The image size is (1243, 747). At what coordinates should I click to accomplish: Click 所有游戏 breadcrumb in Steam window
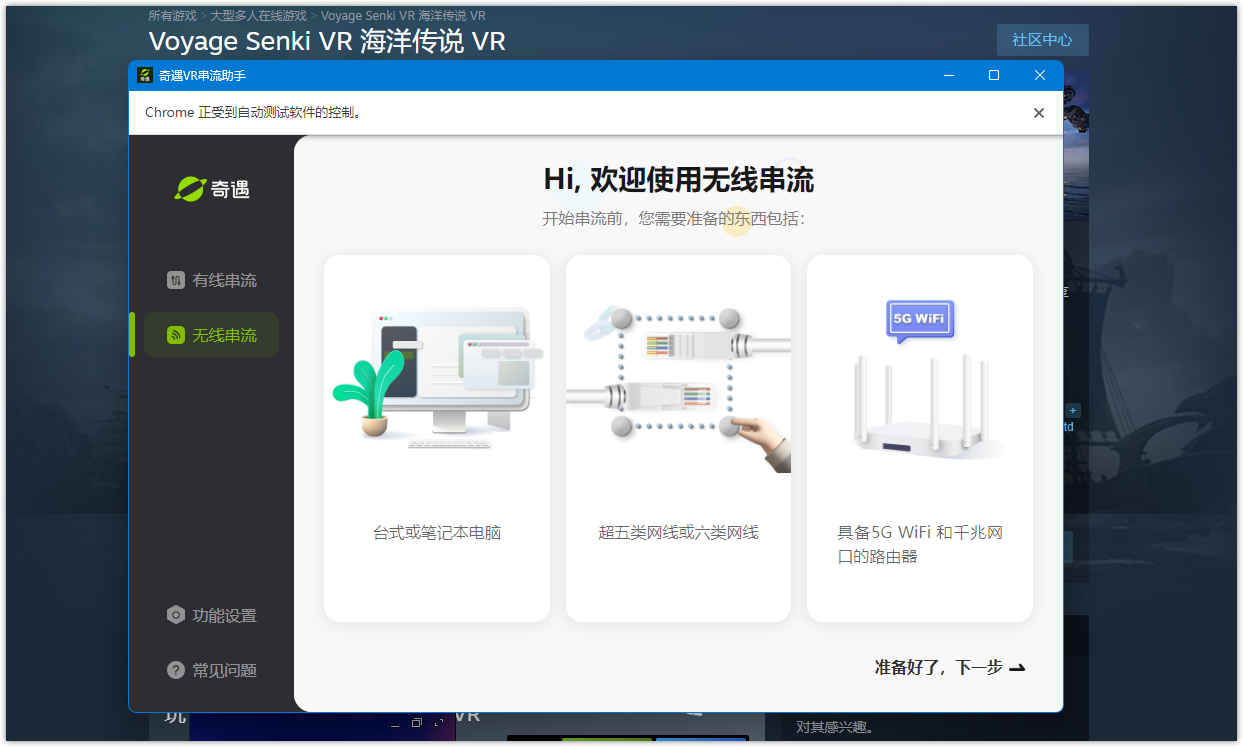tap(173, 16)
